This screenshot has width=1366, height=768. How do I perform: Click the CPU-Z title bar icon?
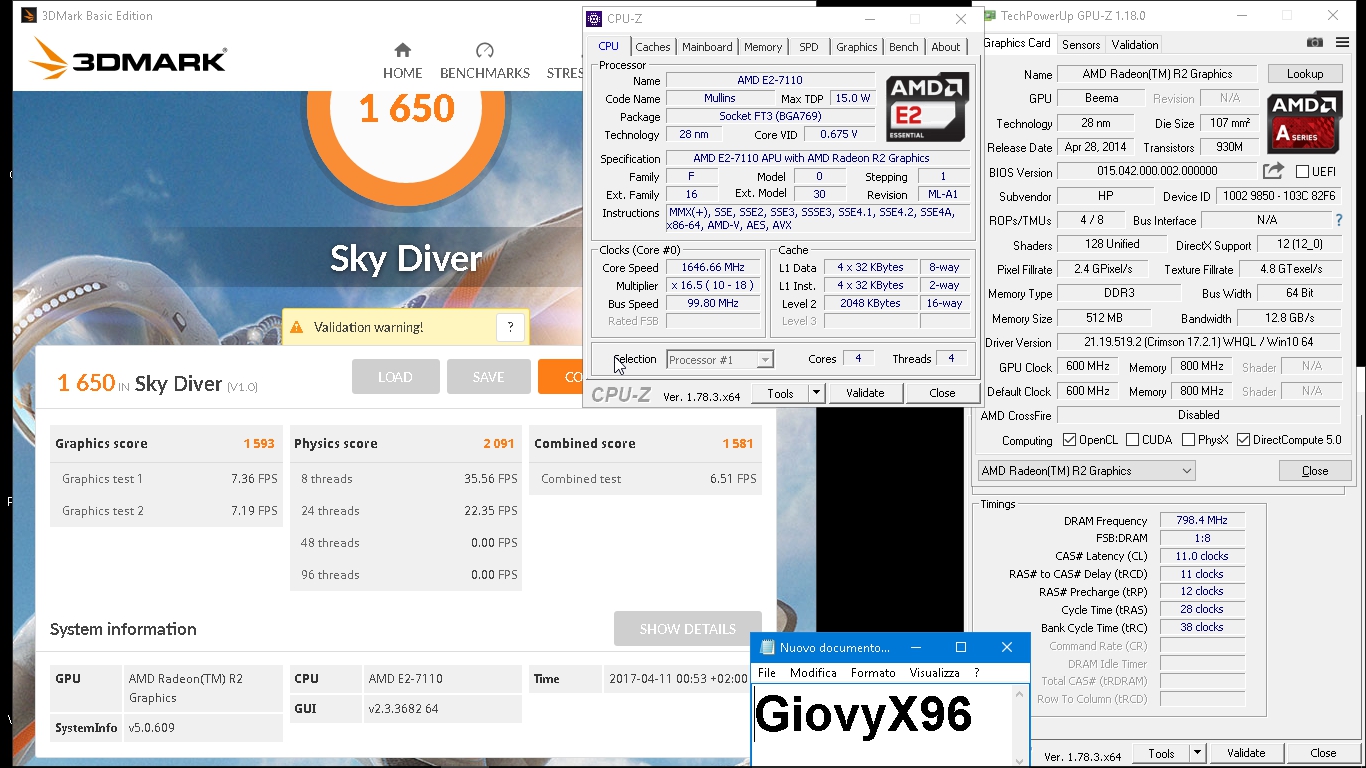(x=594, y=18)
